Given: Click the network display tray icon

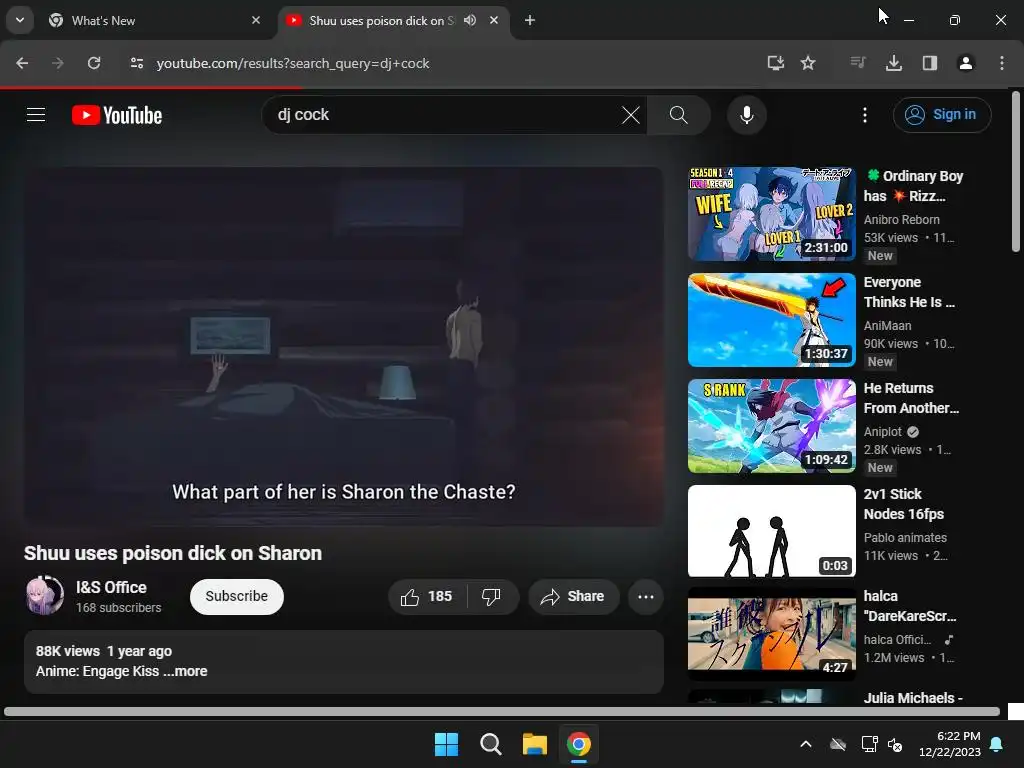Looking at the screenshot, I should point(869,744).
